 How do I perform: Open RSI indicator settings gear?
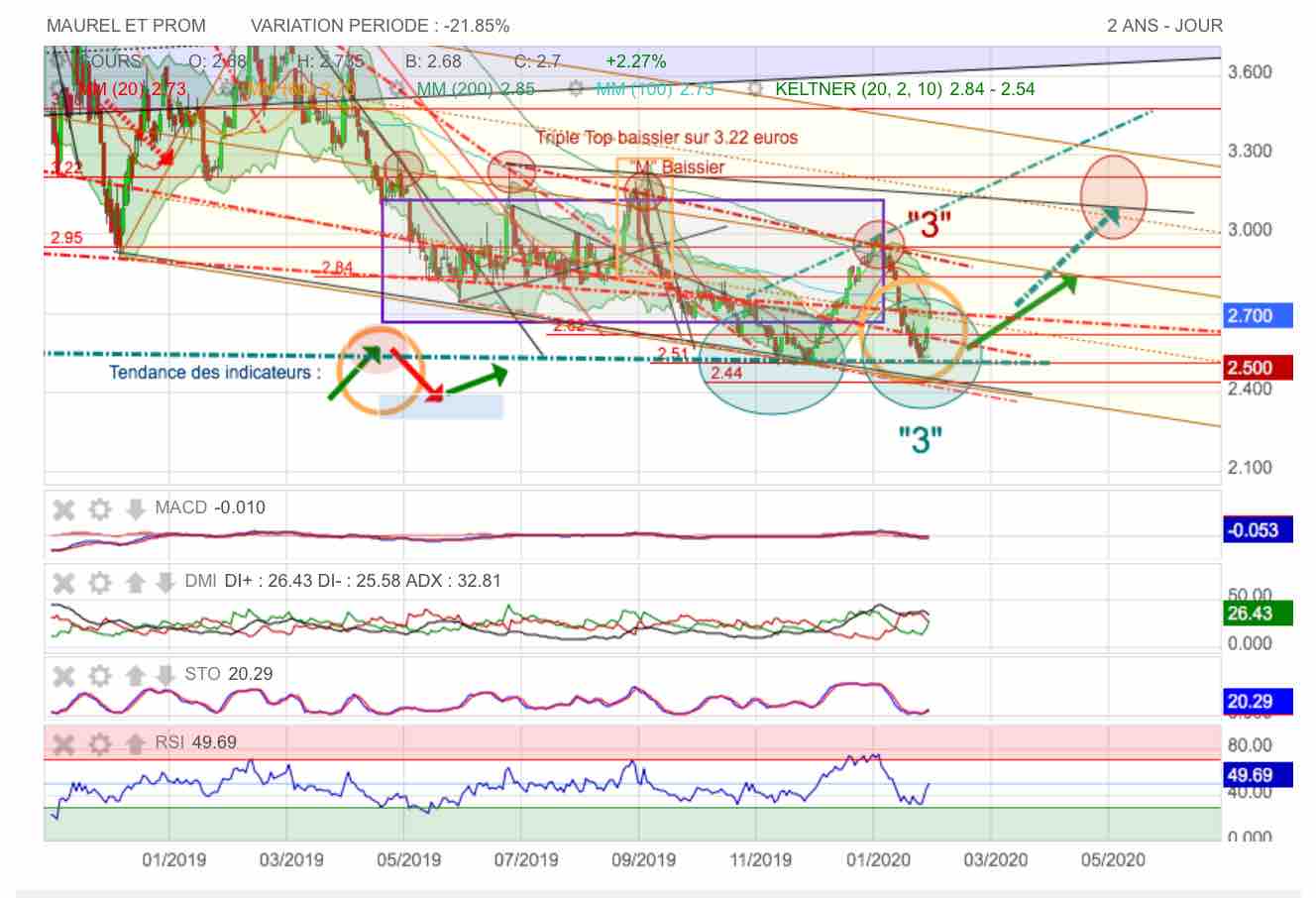(99, 744)
